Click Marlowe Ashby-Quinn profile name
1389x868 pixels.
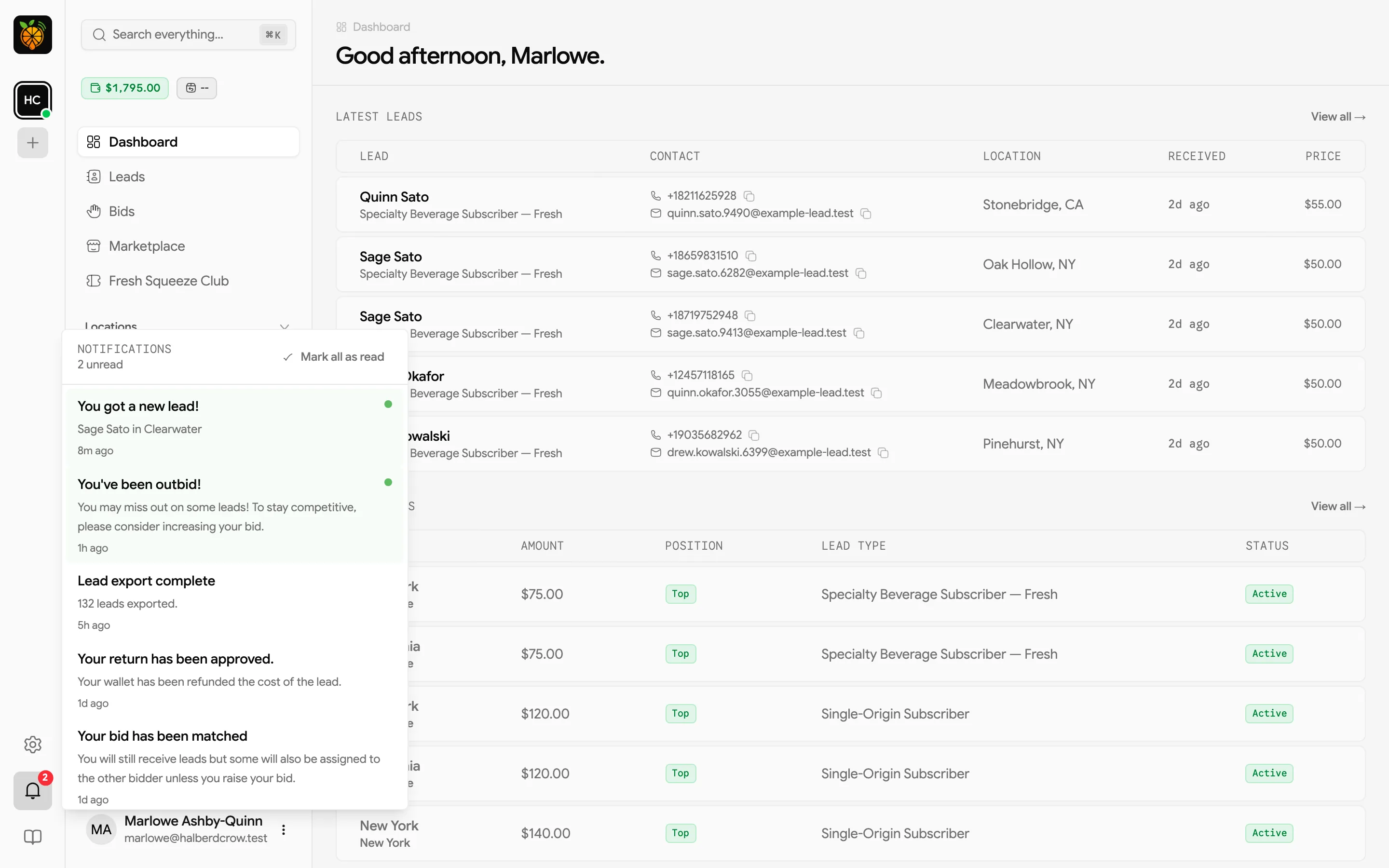click(193, 821)
